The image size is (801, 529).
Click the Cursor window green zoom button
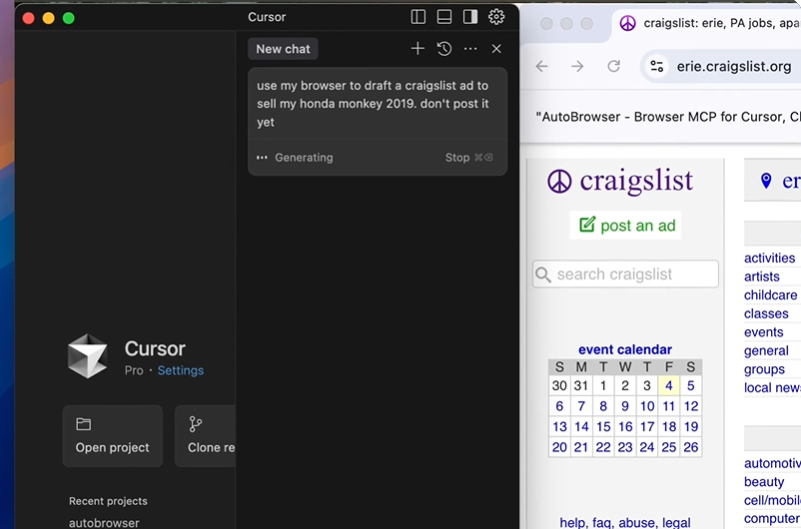(x=68, y=18)
